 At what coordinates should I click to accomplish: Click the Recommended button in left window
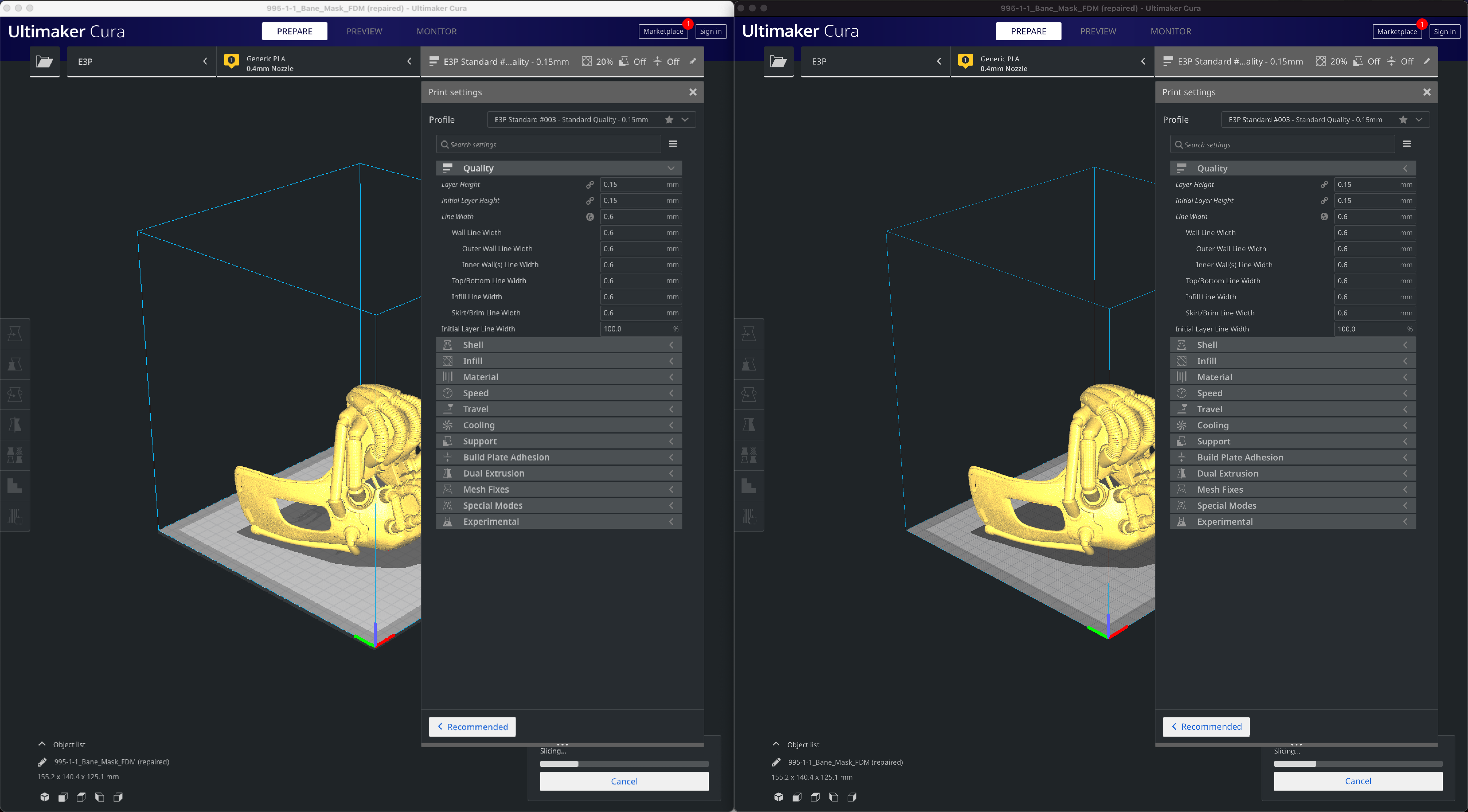[472, 727]
